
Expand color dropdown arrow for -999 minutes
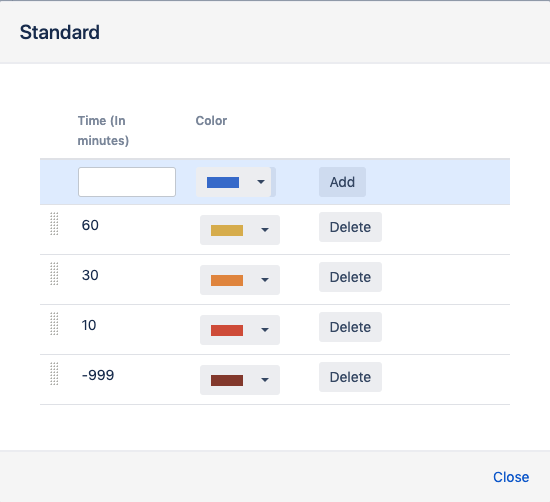click(265, 380)
